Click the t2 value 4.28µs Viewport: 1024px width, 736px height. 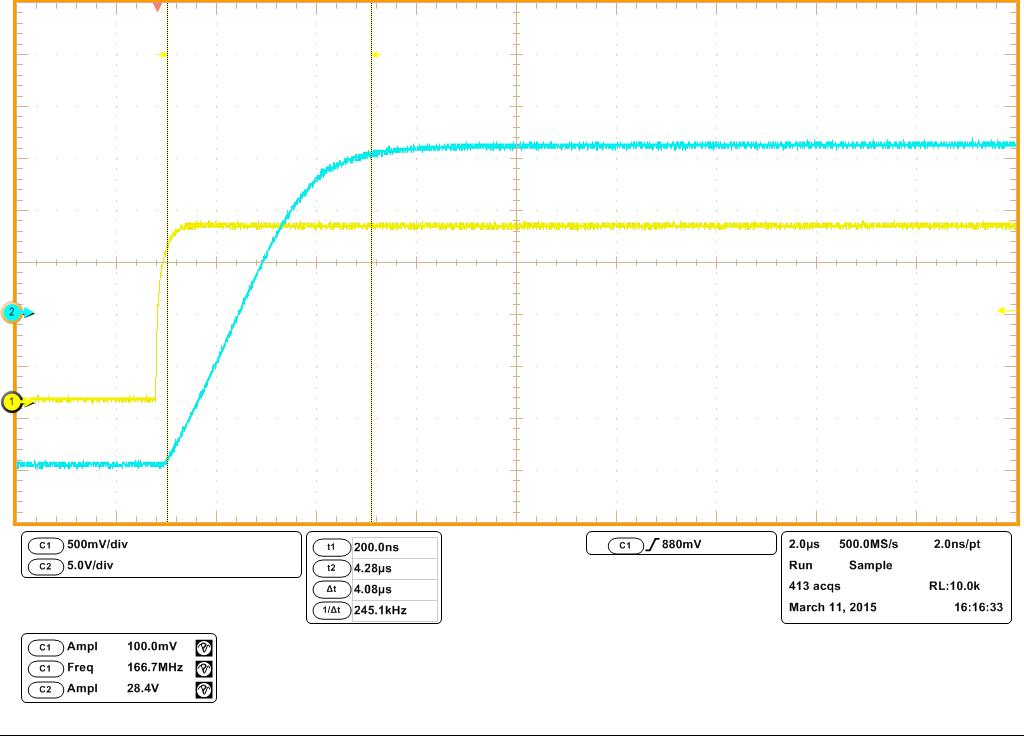click(x=372, y=568)
